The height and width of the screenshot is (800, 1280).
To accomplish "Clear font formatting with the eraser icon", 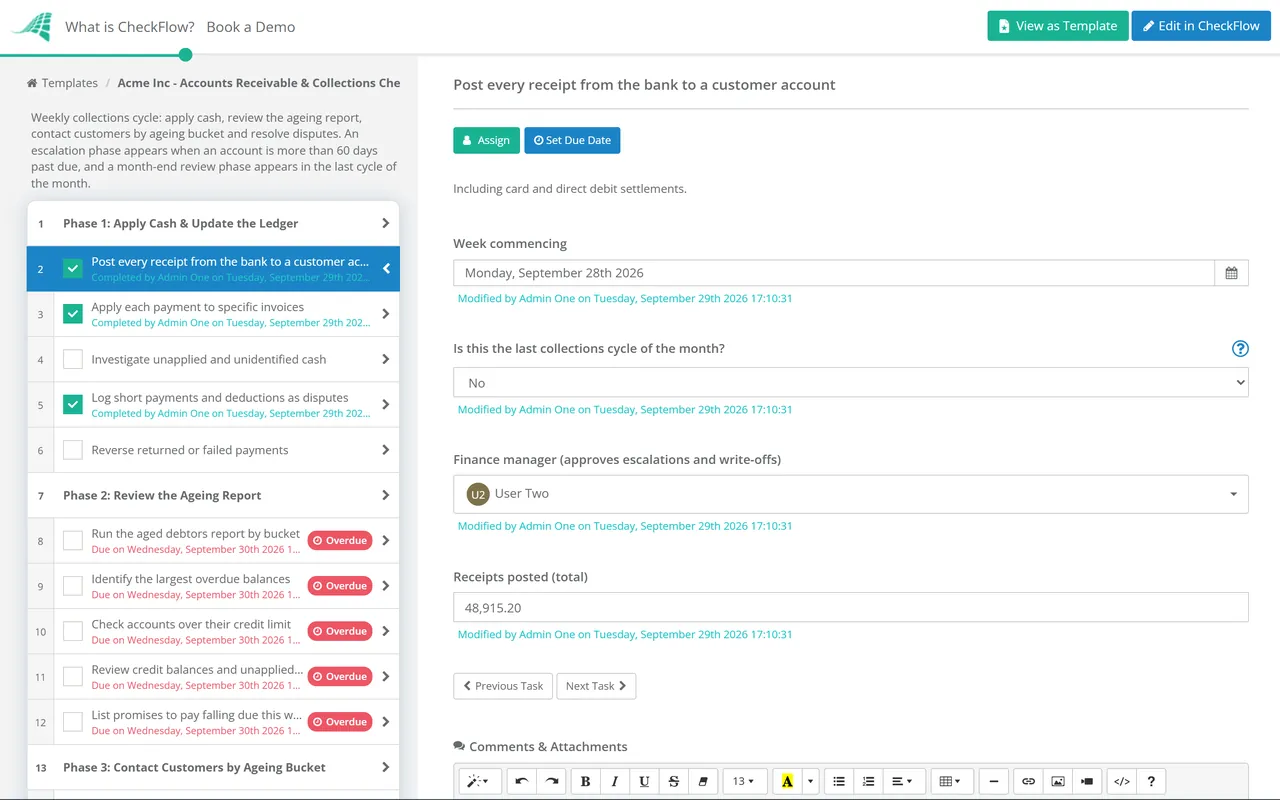I will pos(702,782).
